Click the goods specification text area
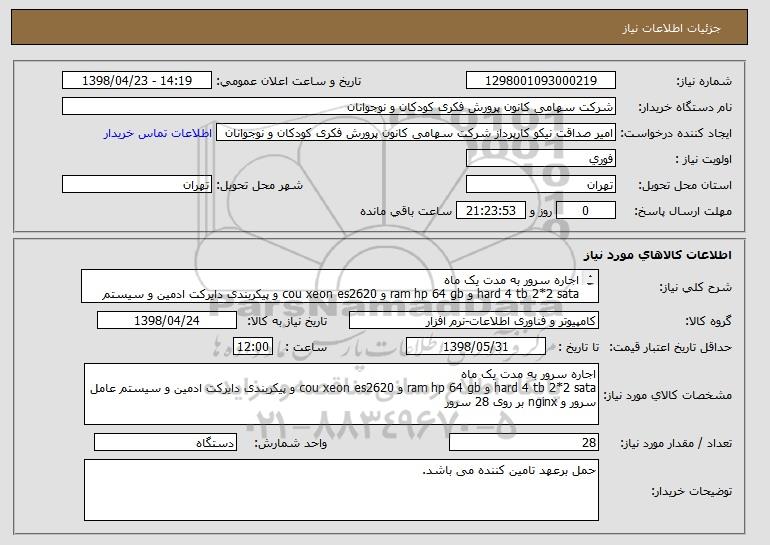Image resolution: width=770 pixels, height=545 pixels. point(341,394)
